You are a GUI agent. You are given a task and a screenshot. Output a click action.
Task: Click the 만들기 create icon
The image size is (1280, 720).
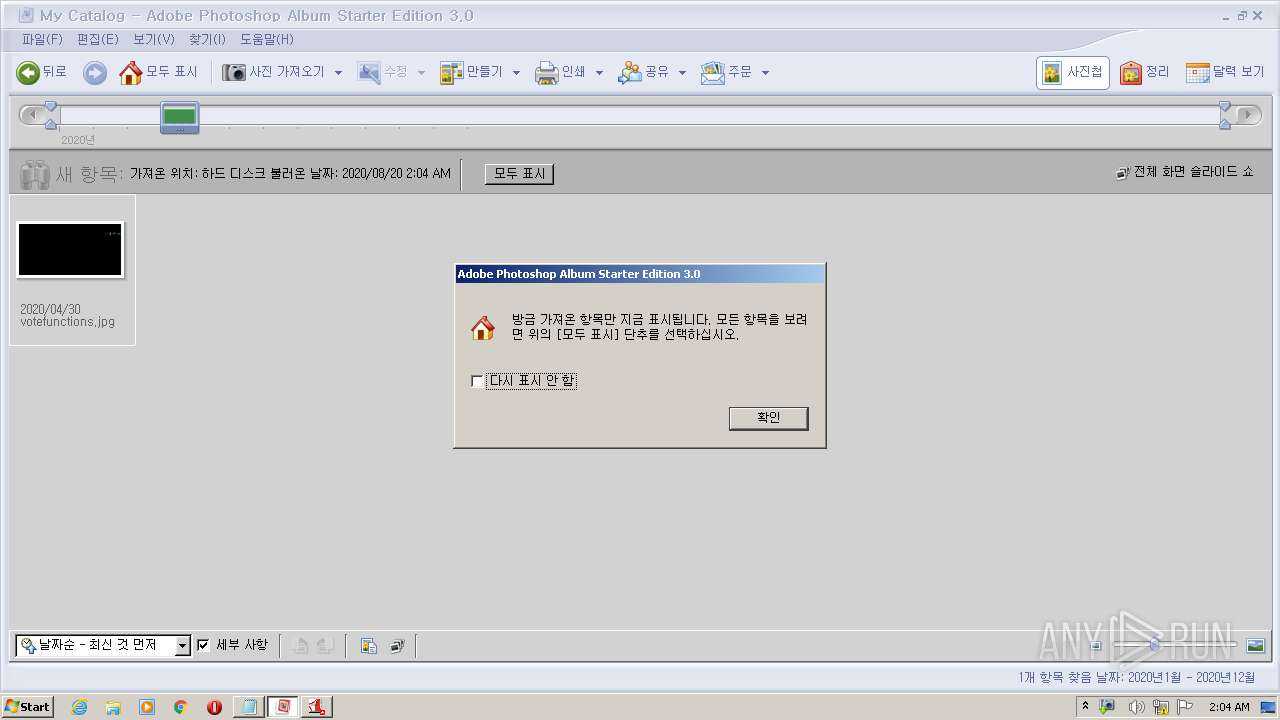coord(452,72)
